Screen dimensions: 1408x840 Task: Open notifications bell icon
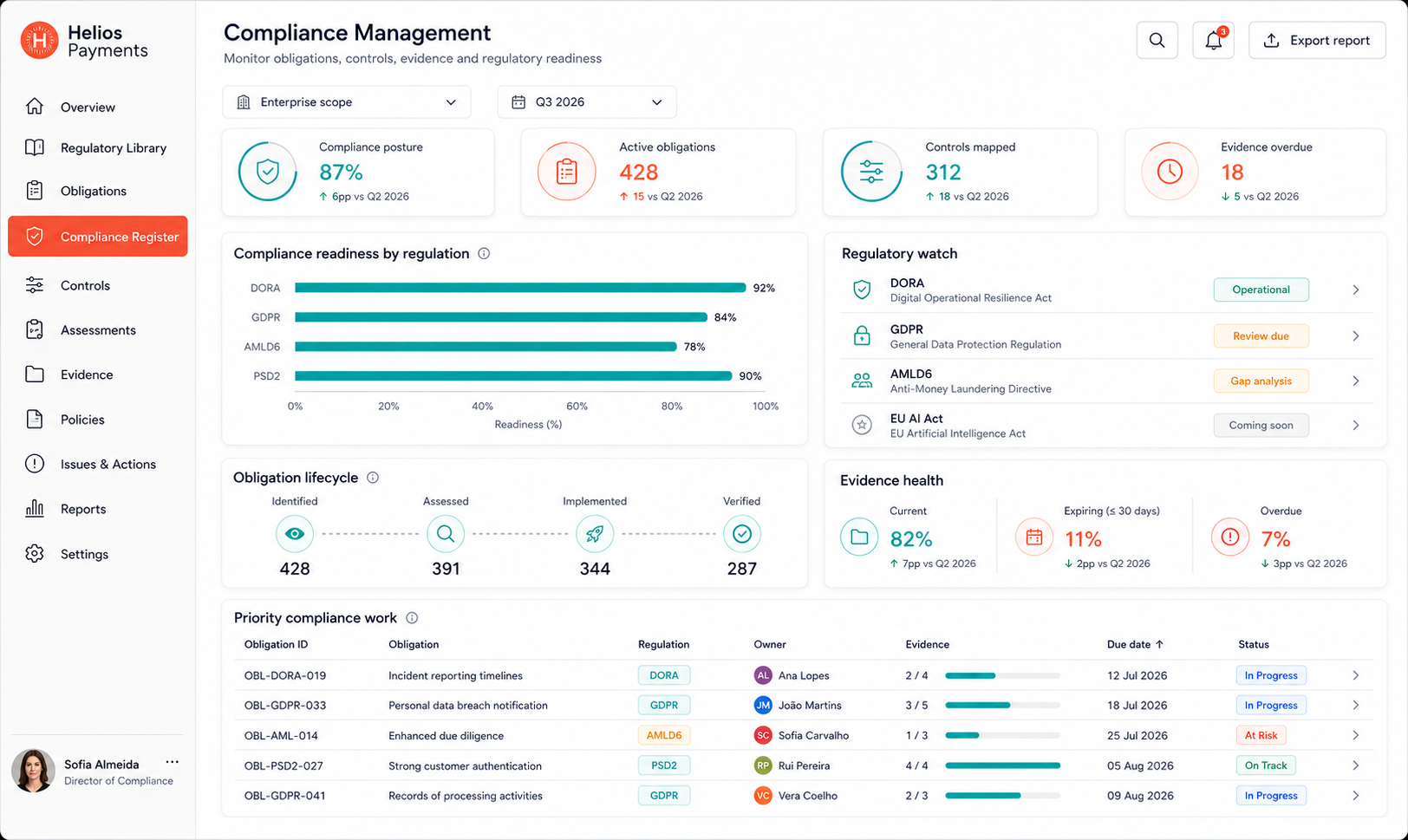point(1213,40)
